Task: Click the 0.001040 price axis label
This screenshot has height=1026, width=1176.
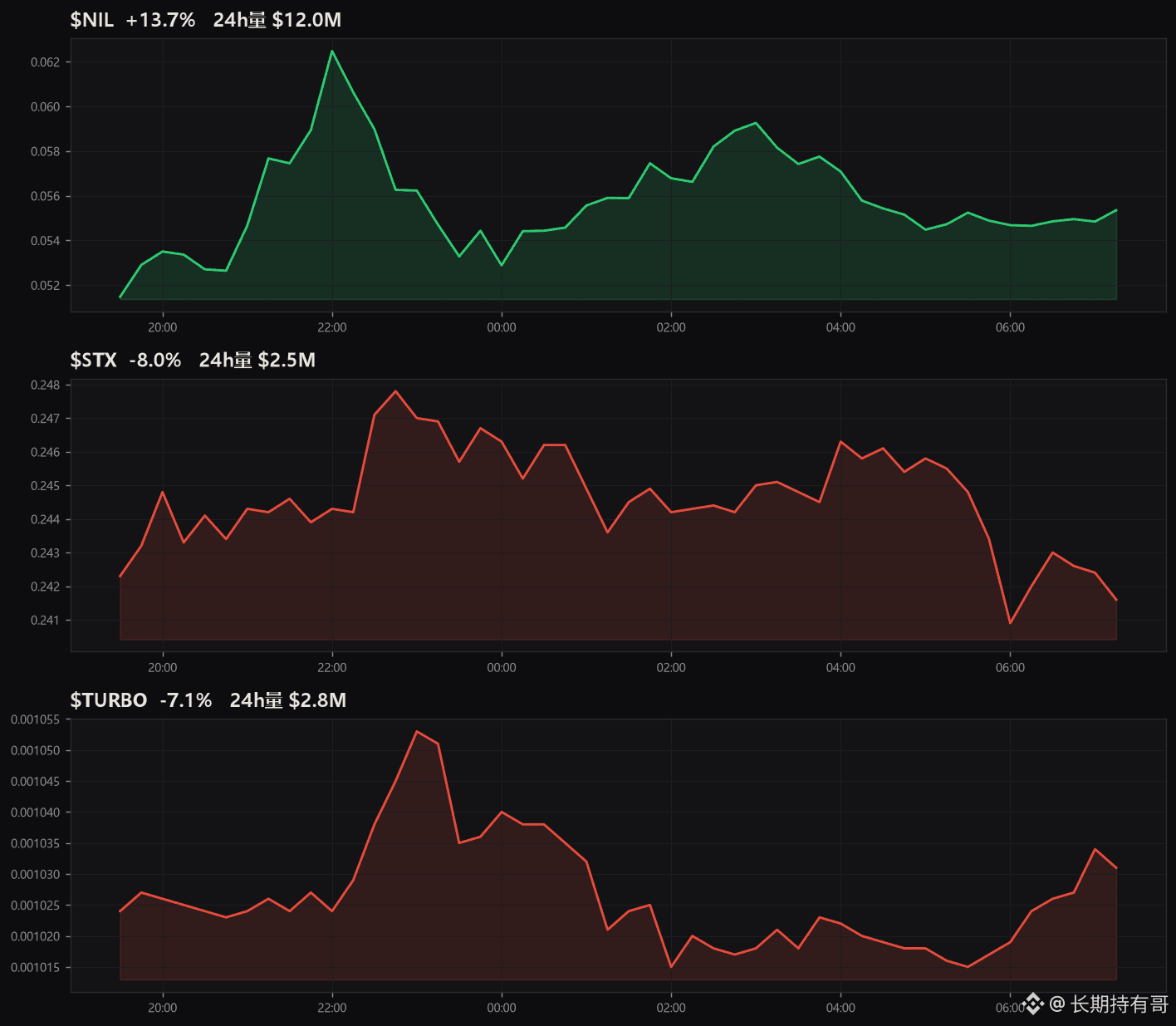Action: (36, 812)
